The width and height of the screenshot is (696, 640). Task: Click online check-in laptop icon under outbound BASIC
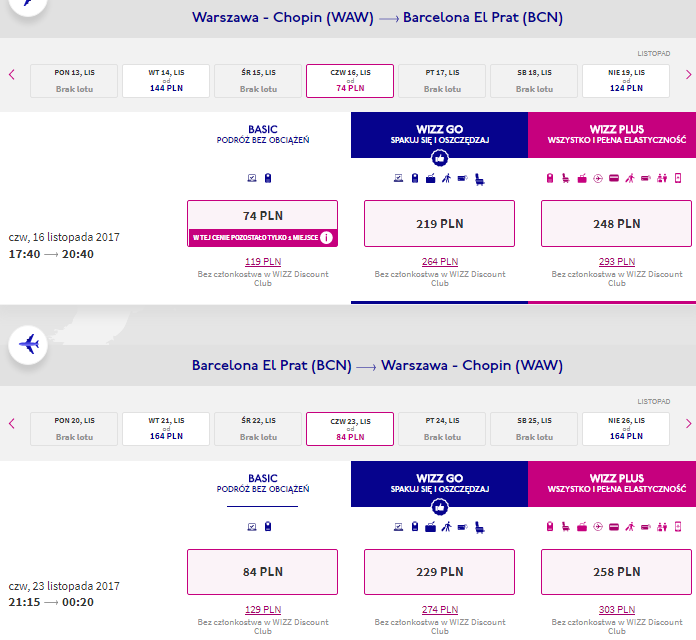(x=252, y=178)
